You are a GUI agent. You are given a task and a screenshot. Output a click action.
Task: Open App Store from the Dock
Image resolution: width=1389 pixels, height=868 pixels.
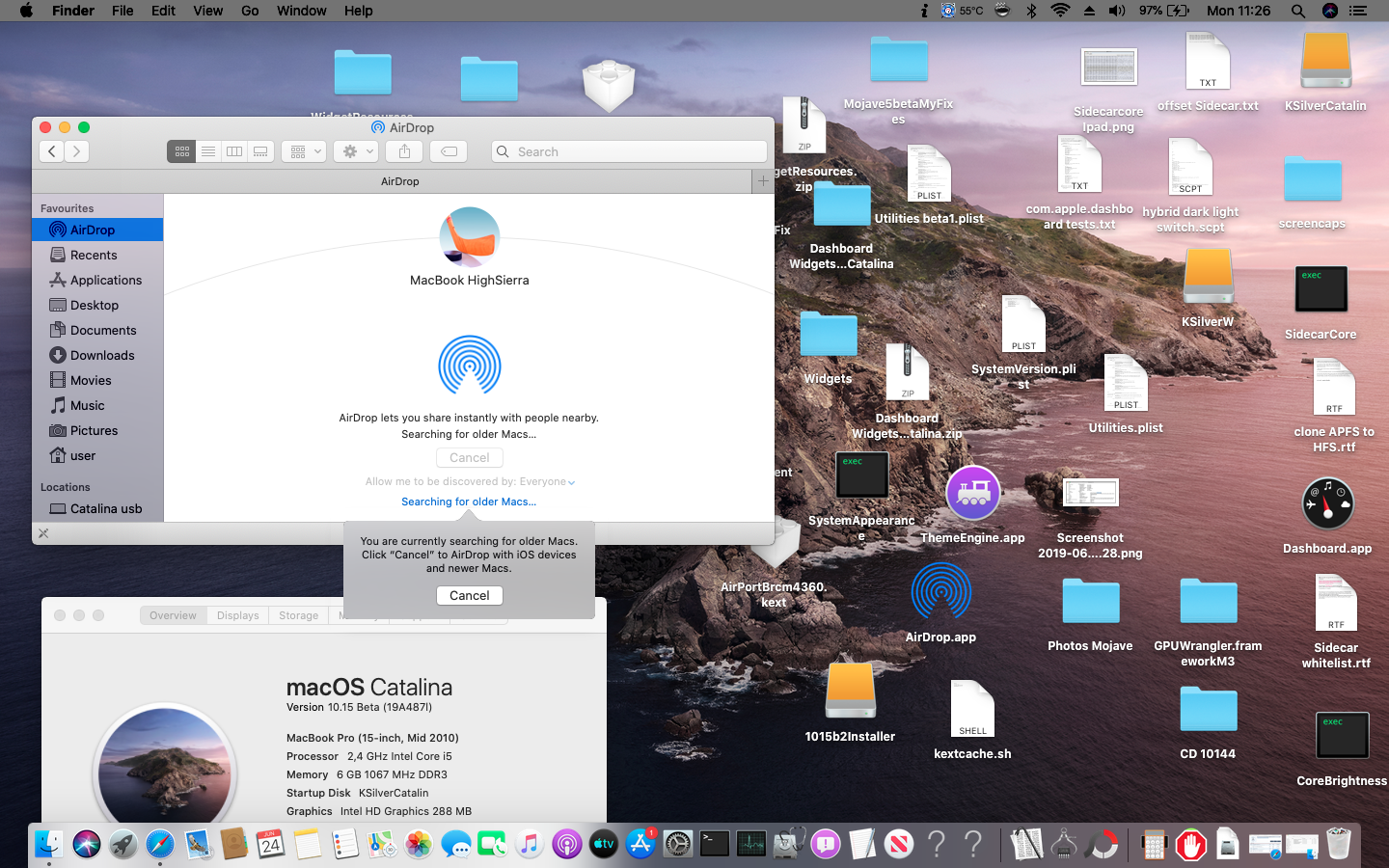(640, 845)
